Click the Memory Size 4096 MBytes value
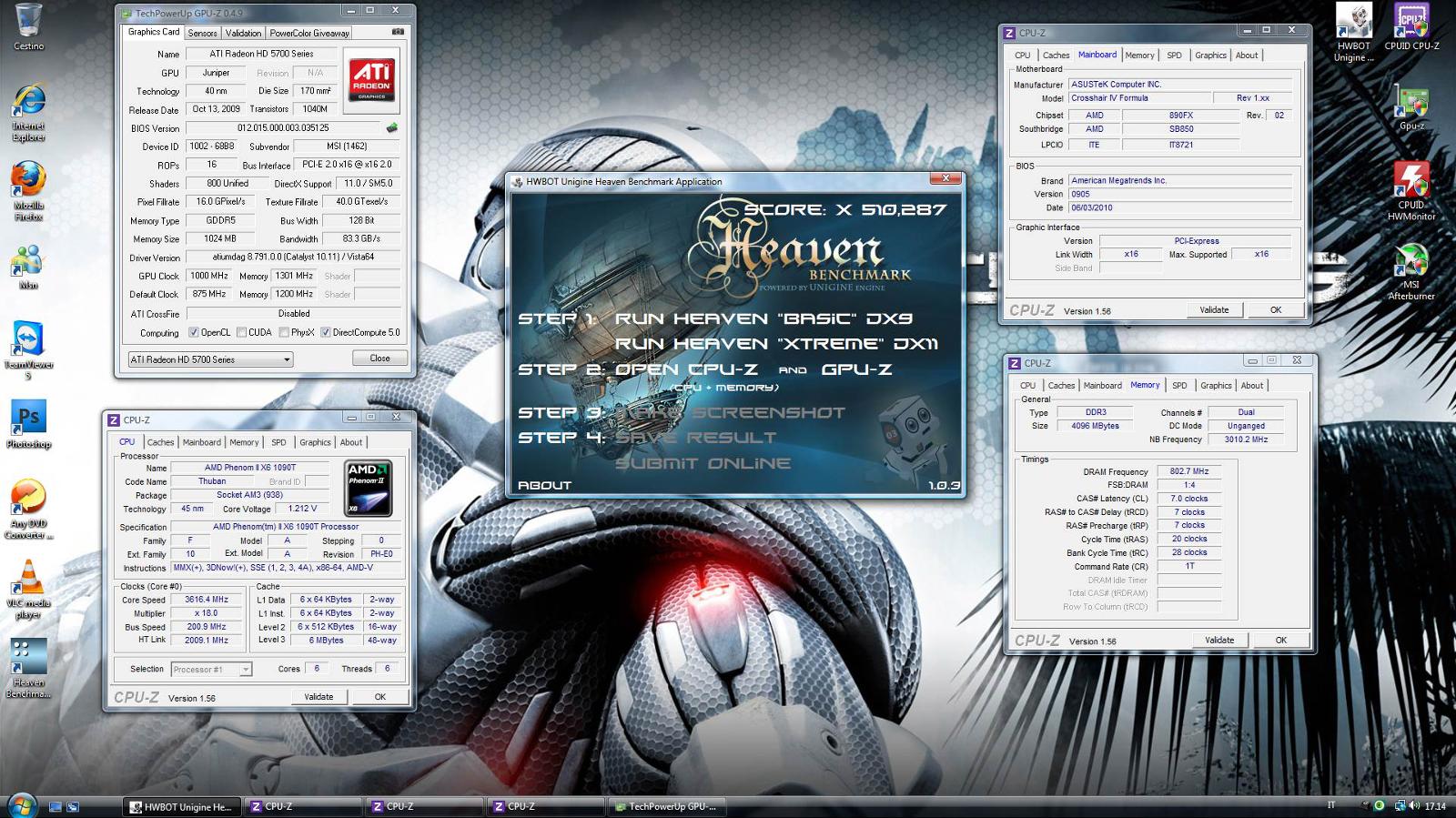 pyautogui.click(x=1096, y=426)
